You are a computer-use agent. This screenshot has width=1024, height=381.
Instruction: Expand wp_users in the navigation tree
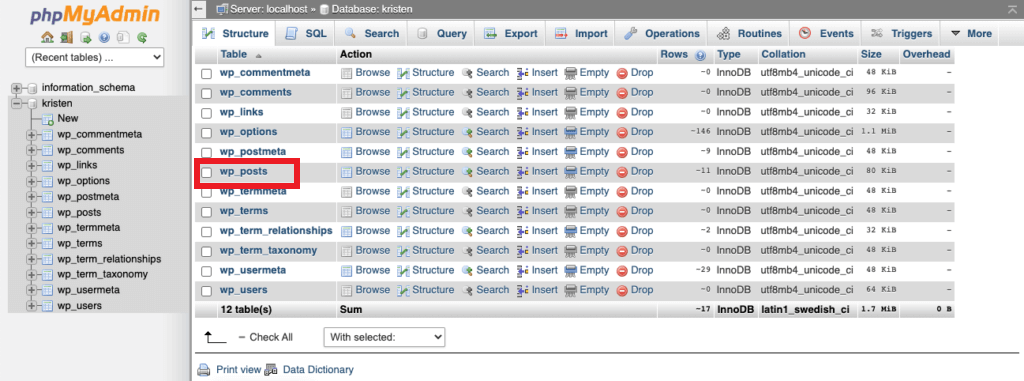[x=31, y=306]
